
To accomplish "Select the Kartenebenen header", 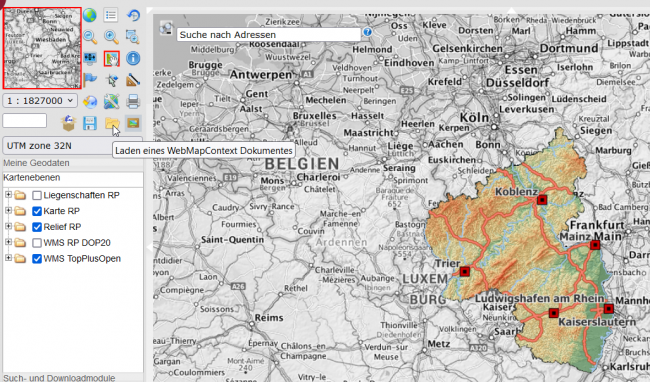I will coord(32,177).
